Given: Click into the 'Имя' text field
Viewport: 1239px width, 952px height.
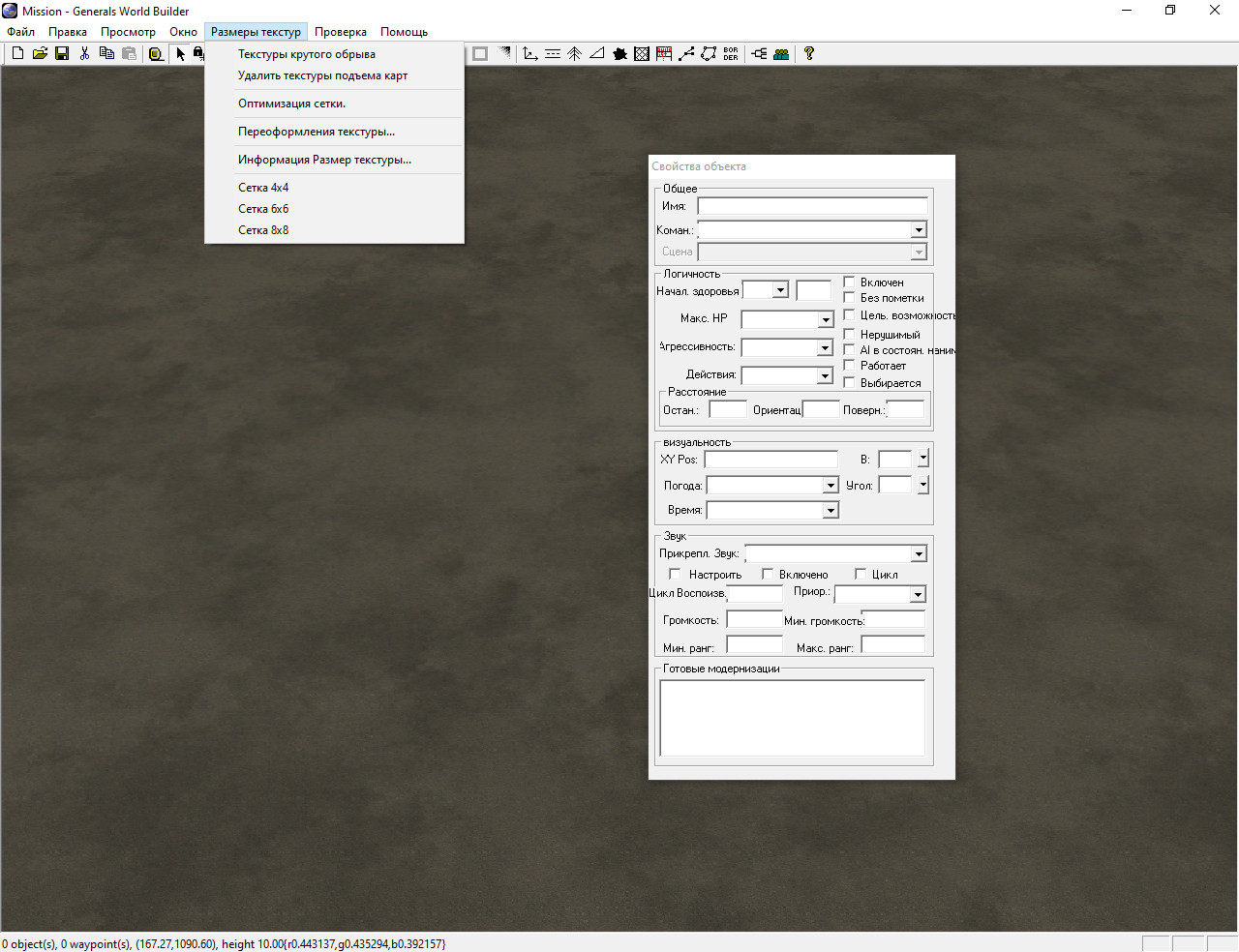Looking at the screenshot, I should 811,206.
